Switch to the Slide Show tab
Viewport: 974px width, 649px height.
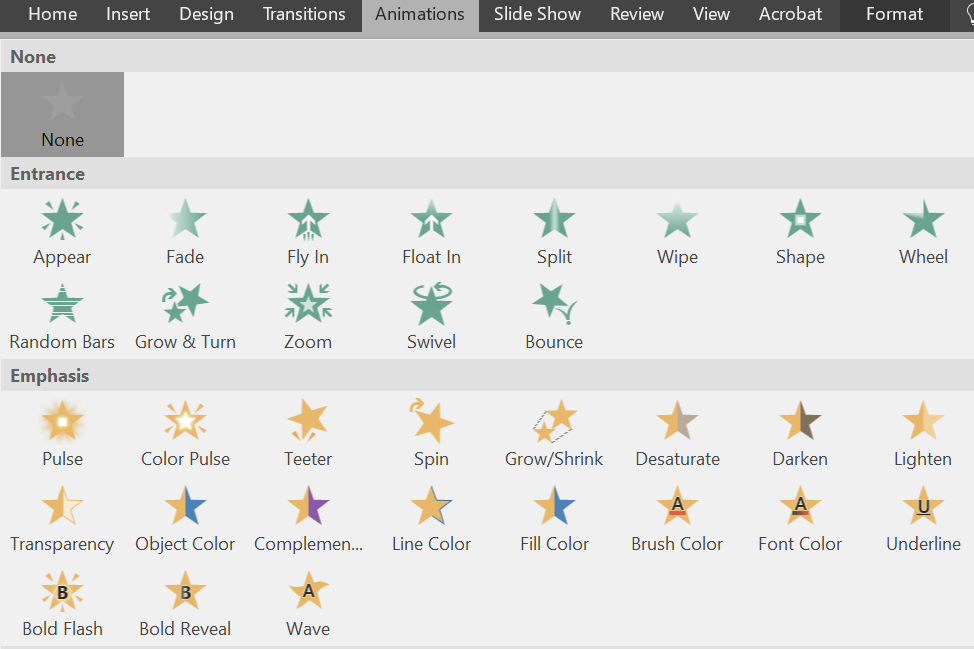point(537,14)
